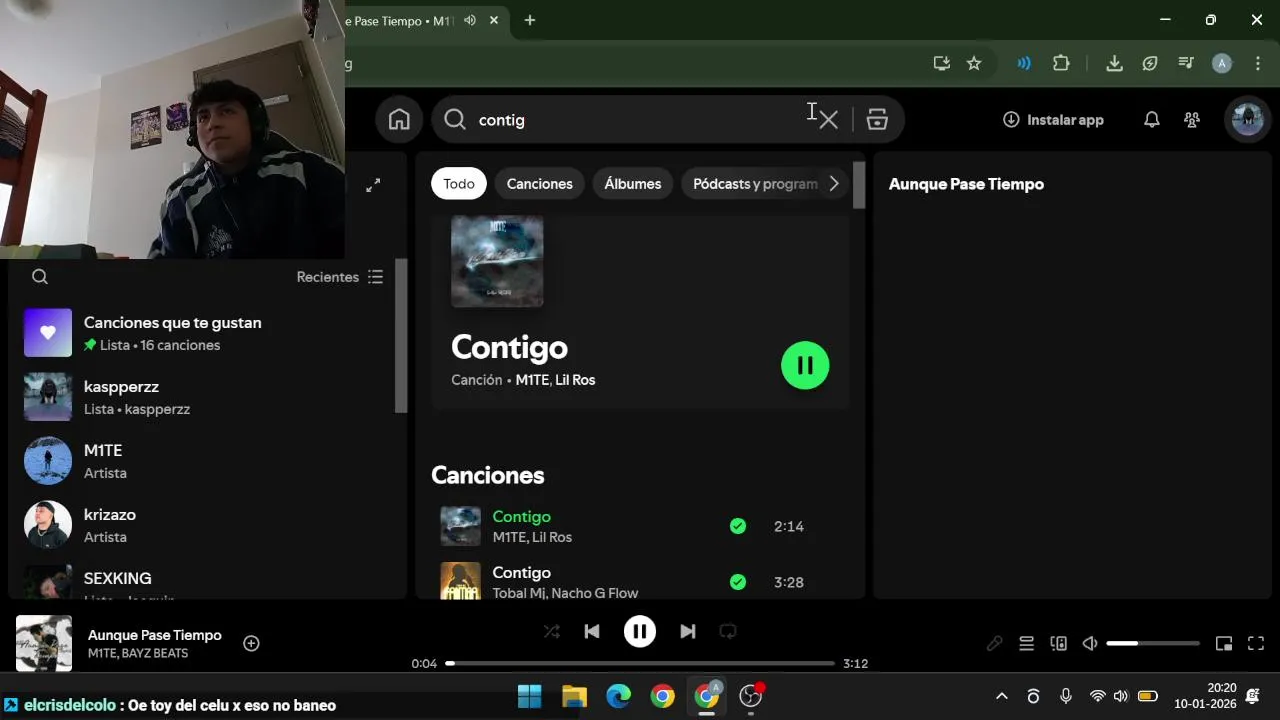The image size is (1280, 720).
Task: Open connect to a device icon
Action: click(x=1059, y=644)
